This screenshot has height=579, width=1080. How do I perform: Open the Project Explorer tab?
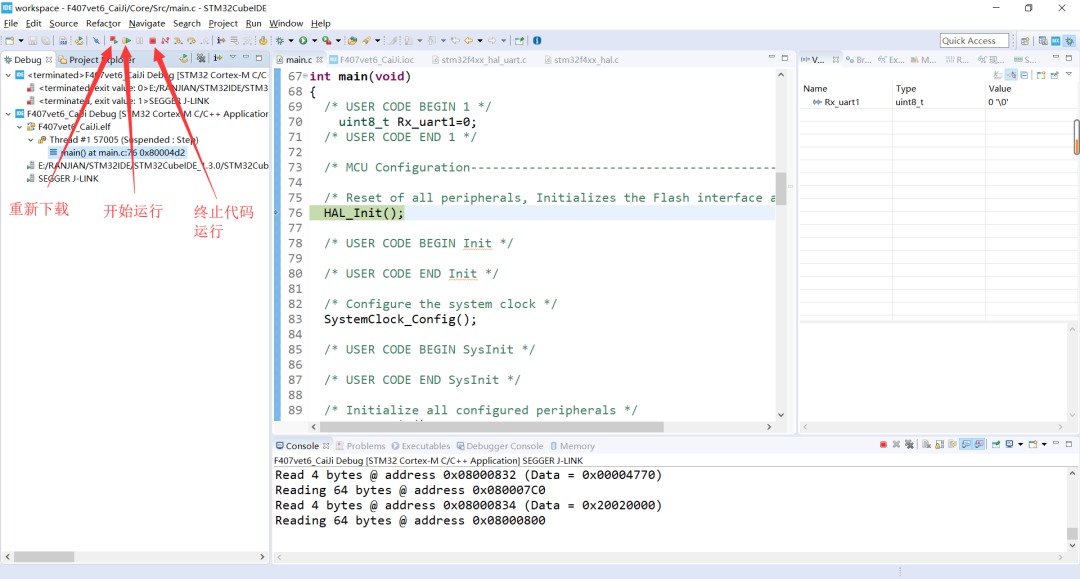click(96, 60)
